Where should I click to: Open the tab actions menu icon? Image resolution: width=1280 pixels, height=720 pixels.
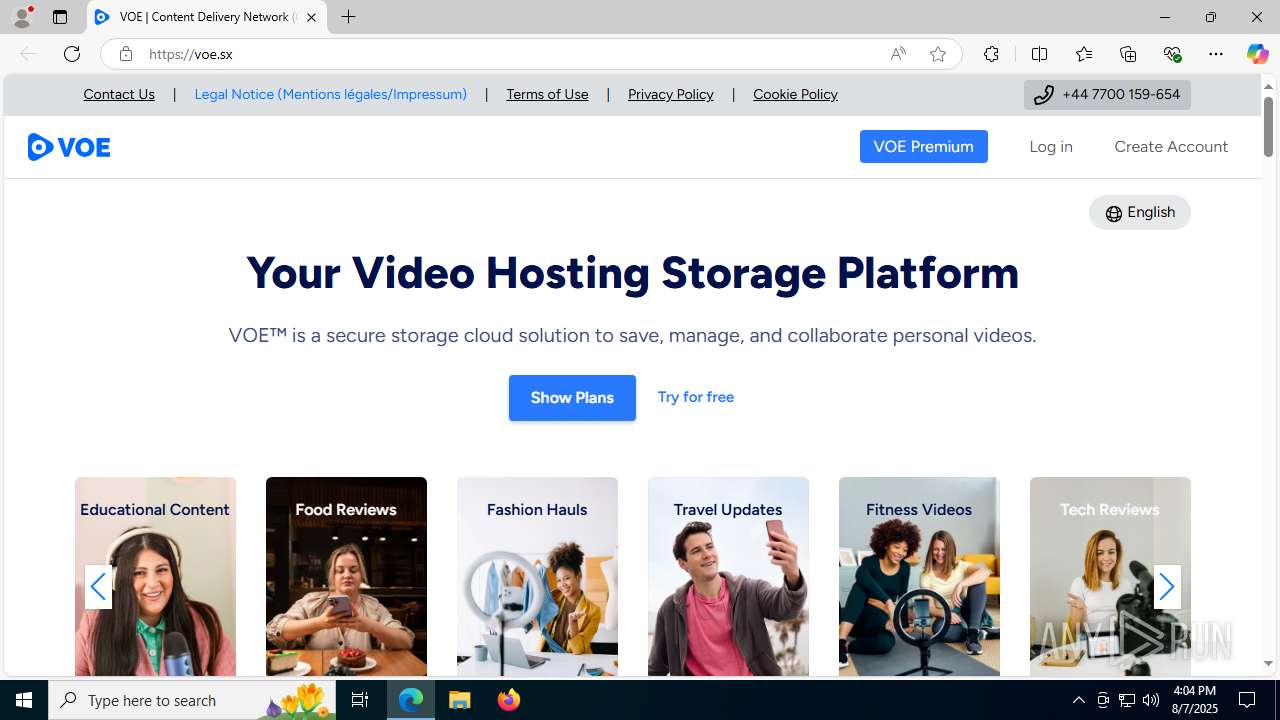point(60,17)
